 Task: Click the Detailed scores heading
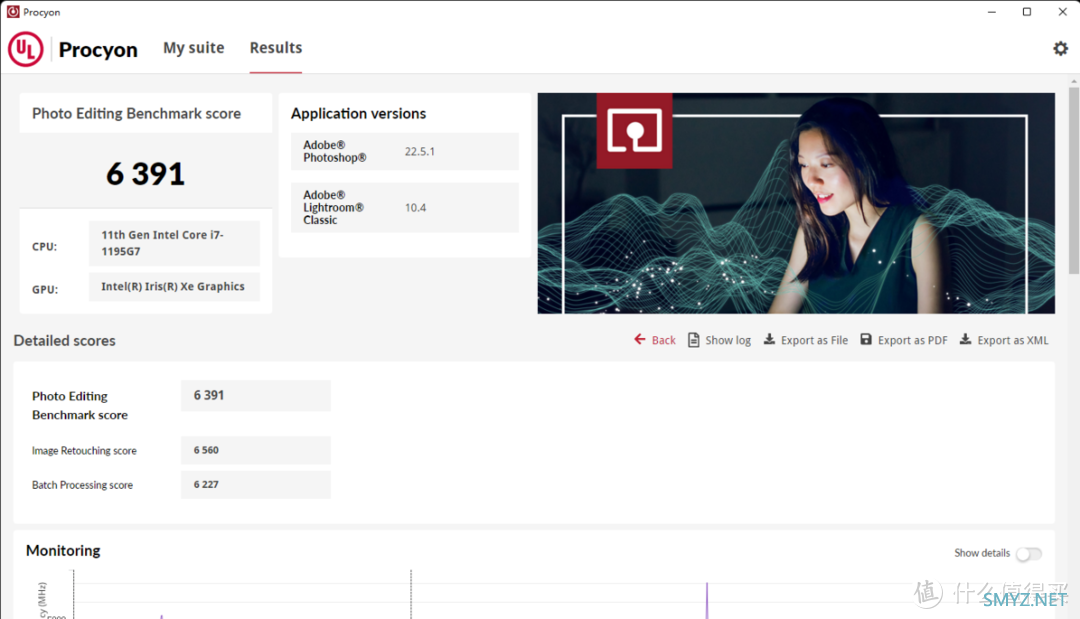pyautogui.click(x=65, y=341)
